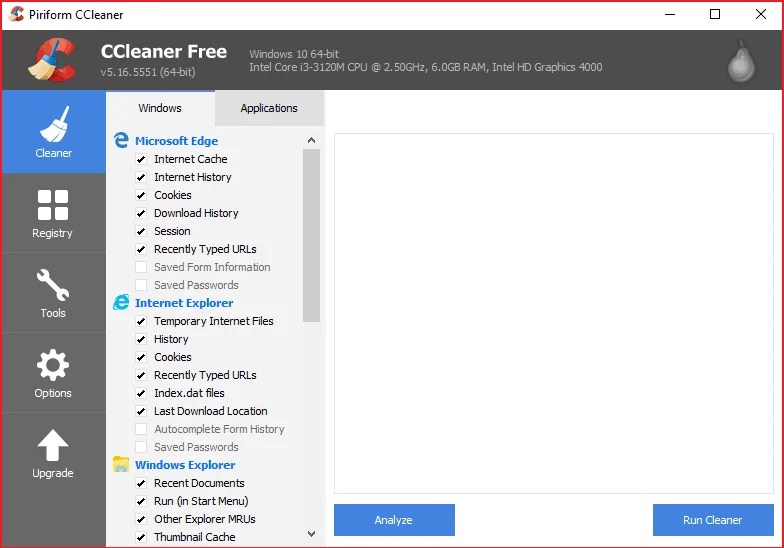Viewport: 784px width, 548px height.
Task: Click the list scroll down arrow
Action: click(x=312, y=534)
